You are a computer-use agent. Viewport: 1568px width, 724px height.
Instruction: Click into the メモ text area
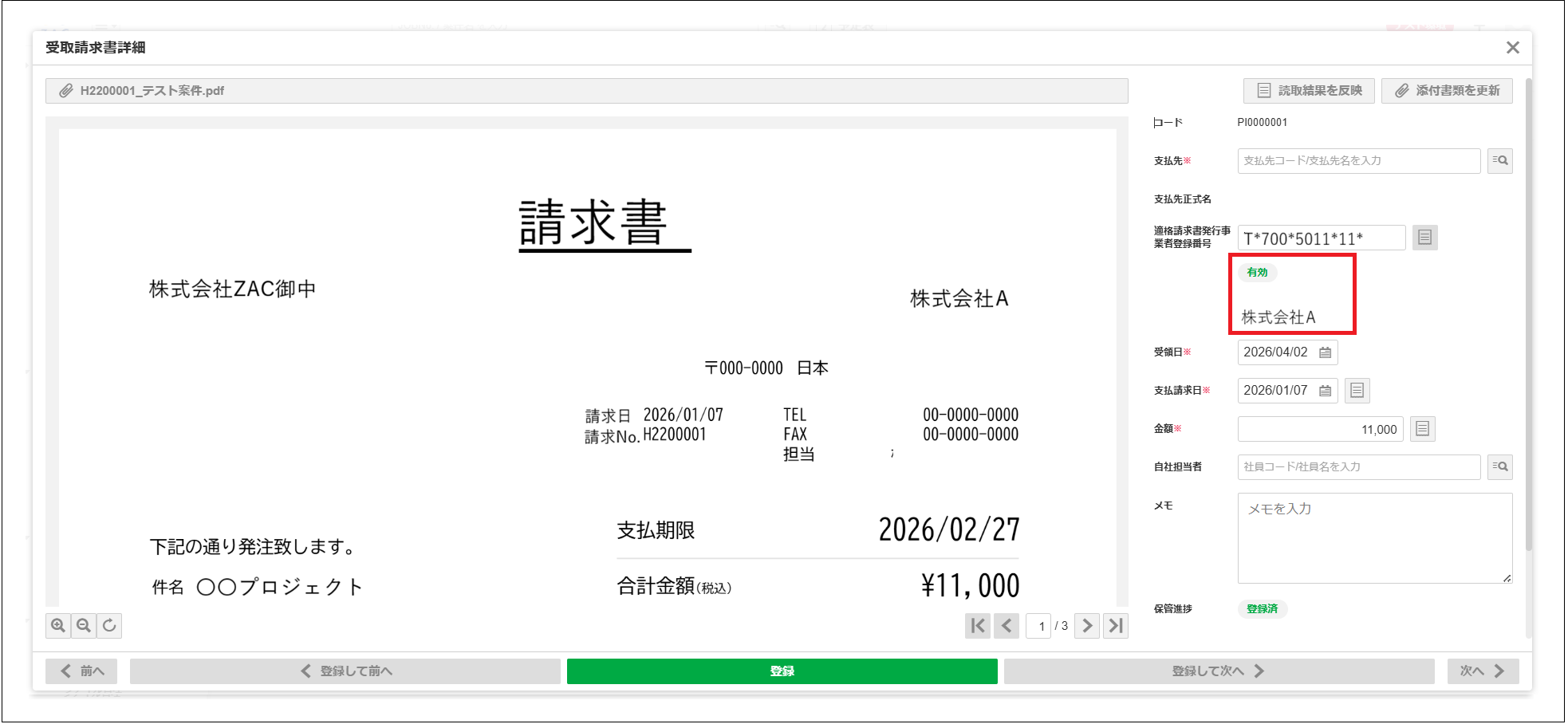click(x=1375, y=538)
